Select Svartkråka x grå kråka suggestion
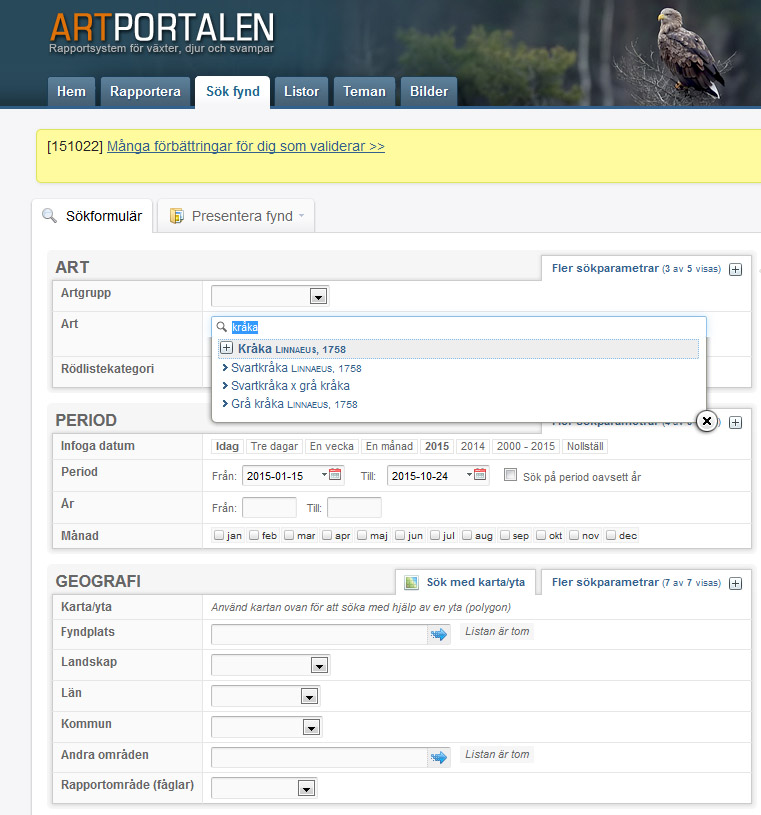Screen dimensions: 761x815 290,386
